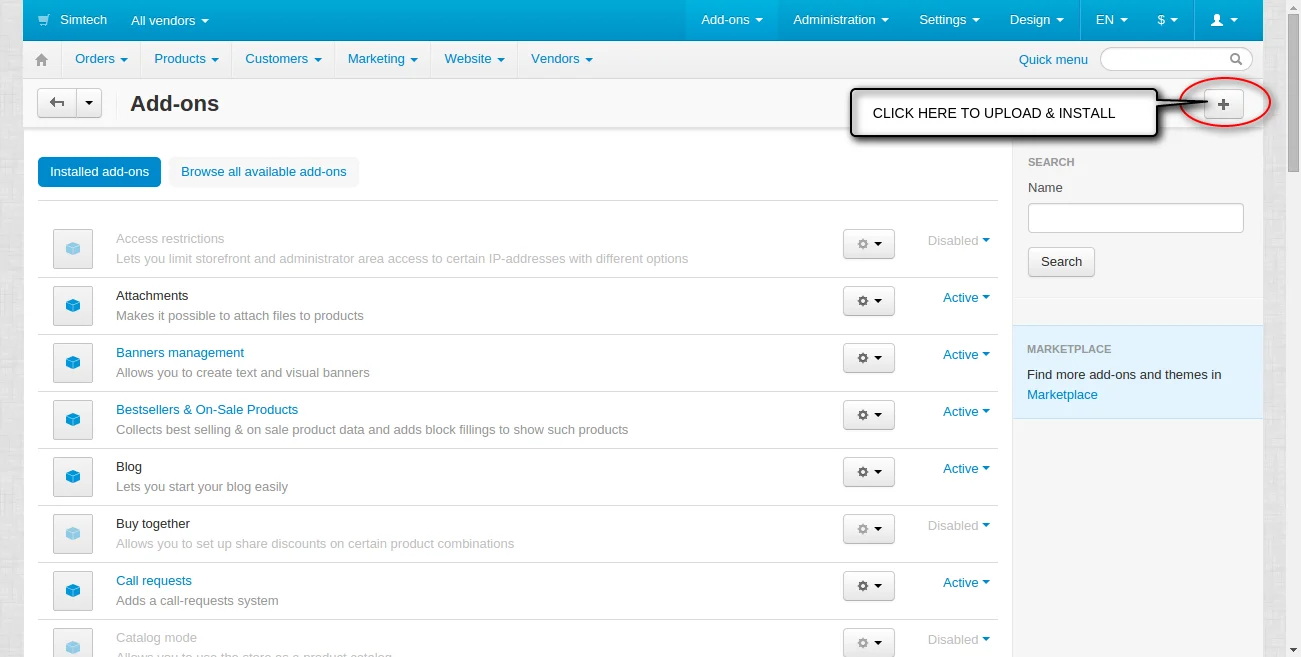Open the EN language dropdown
This screenshot has width=1301, height=657.
[x=1111, y=20]
